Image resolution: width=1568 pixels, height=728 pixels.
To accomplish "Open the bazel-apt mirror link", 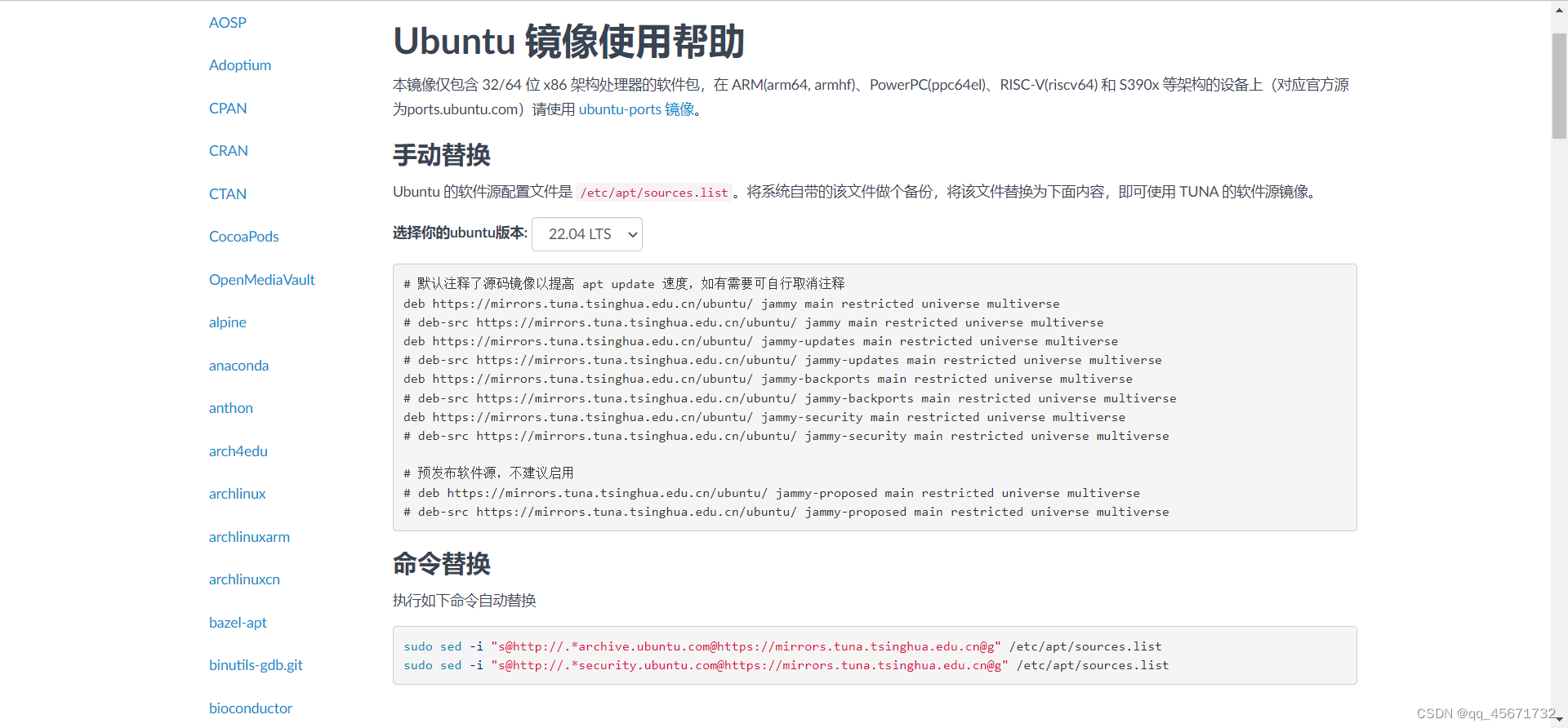I will 238,623.
